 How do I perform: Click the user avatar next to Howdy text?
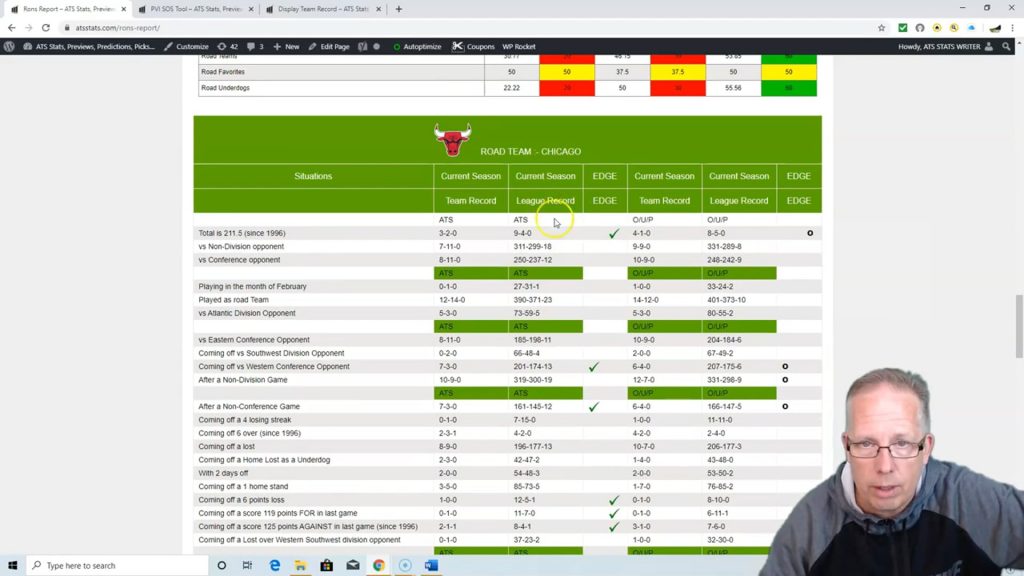point(989,46)
